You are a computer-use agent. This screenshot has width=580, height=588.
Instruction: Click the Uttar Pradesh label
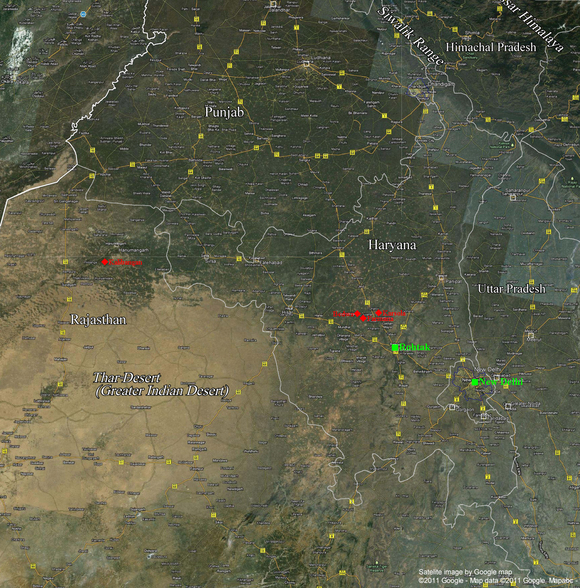tap(511, 289)
